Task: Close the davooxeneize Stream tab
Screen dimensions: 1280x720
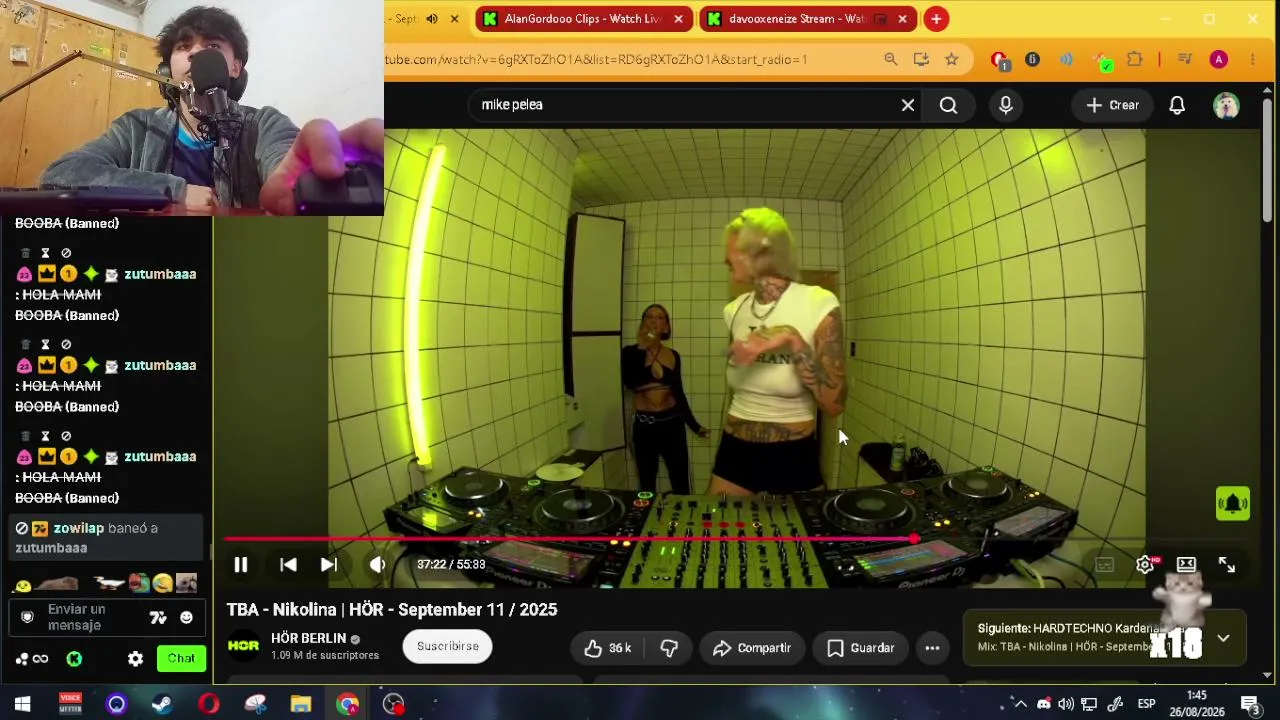Action: [902, 19]
